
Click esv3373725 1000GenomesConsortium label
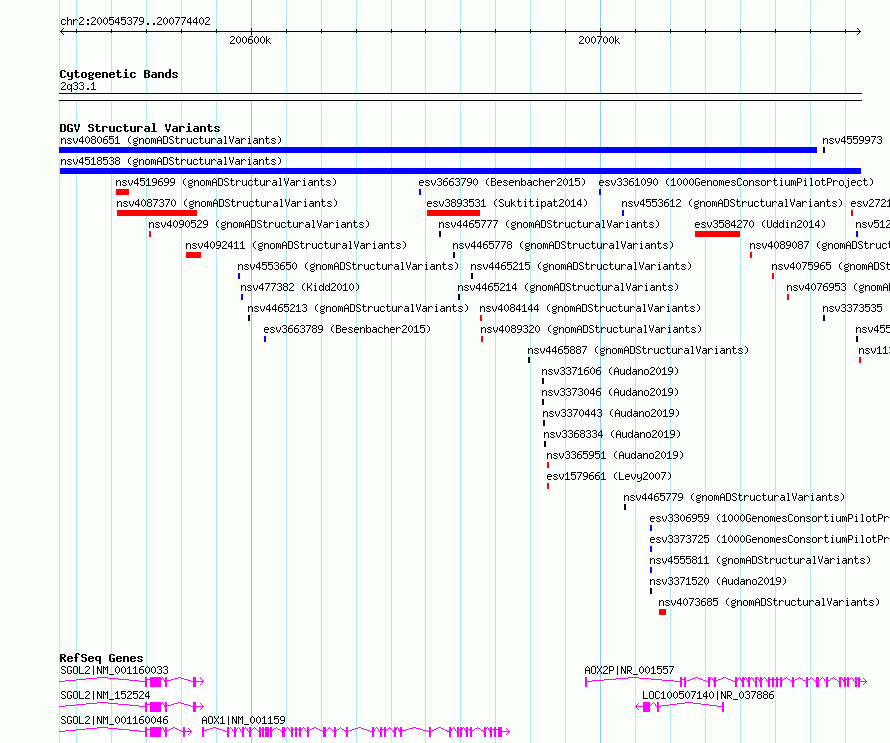tap(770, 539)
